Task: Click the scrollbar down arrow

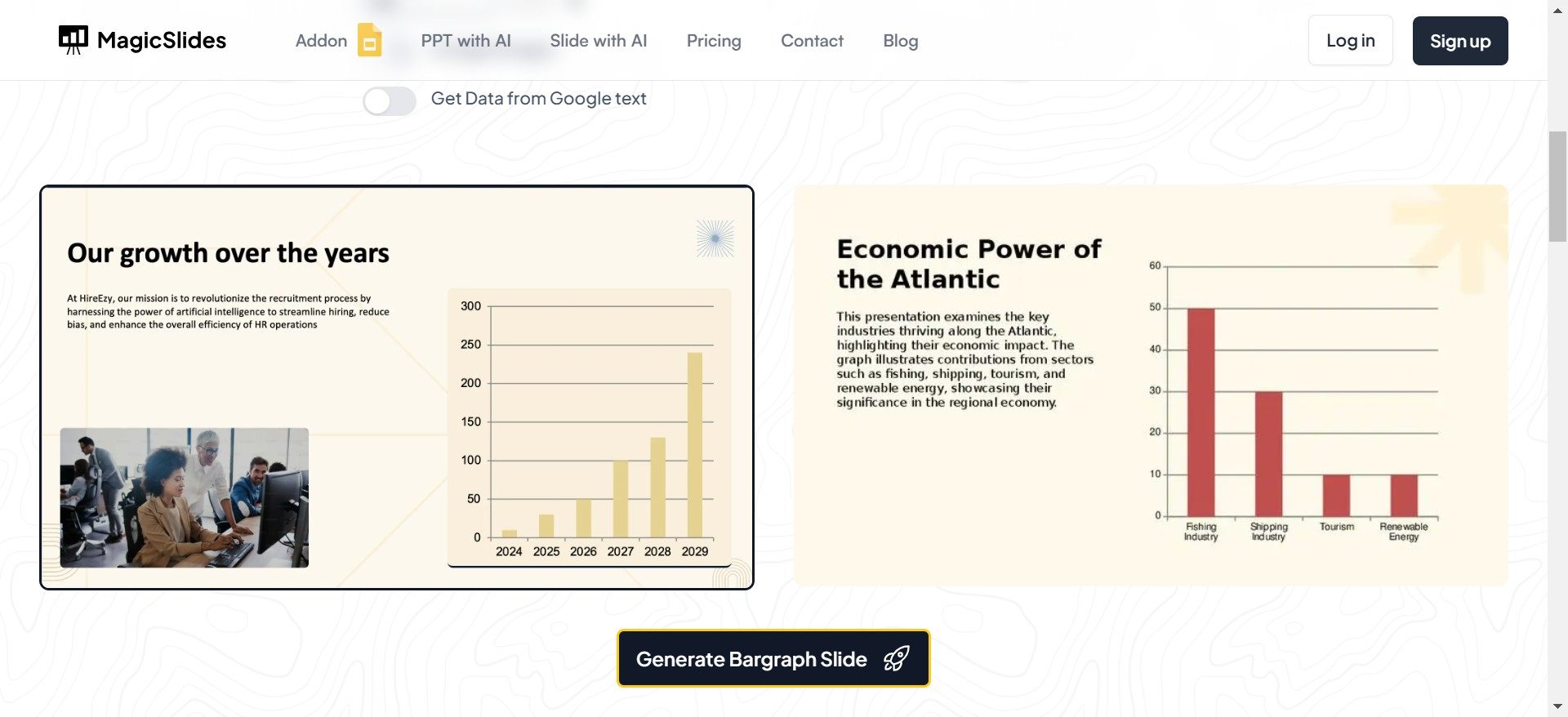Action: point(1557,706)
